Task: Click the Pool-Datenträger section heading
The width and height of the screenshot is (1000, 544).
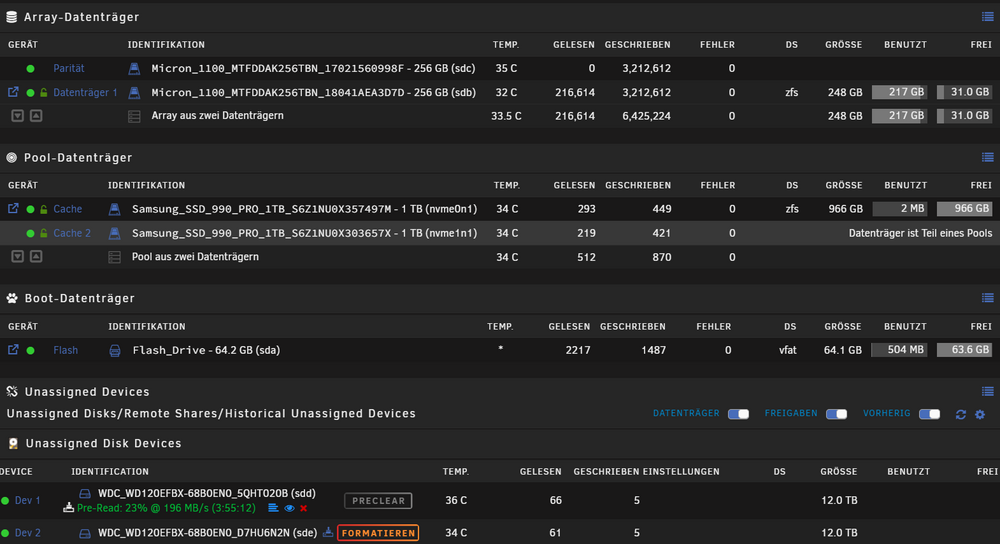Action: coord(78,158)
